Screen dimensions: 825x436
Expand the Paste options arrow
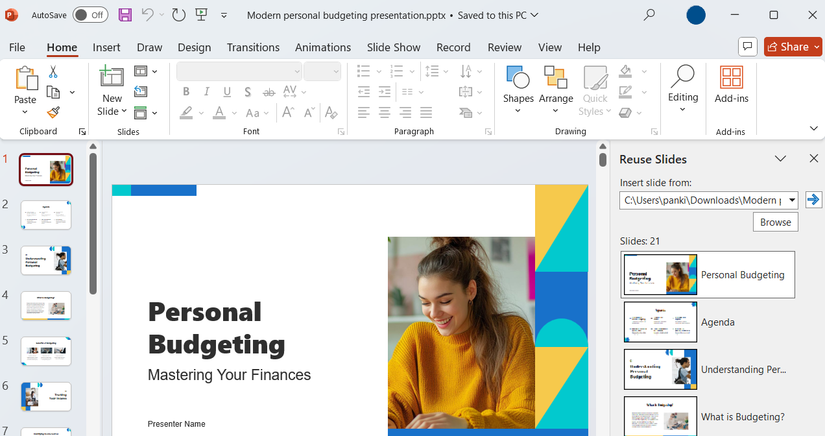(x=25, y=111)
